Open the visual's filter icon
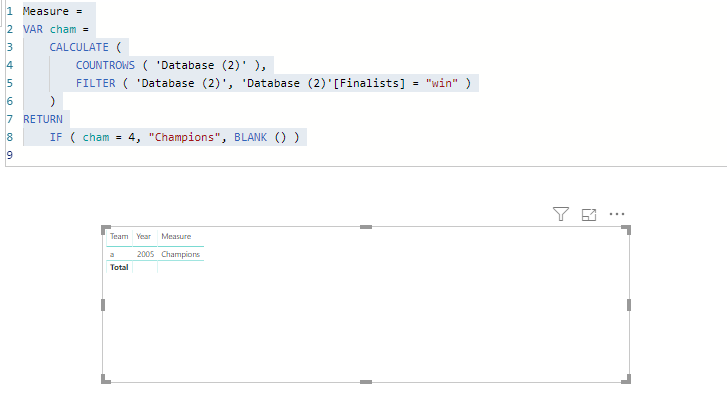 (x=561, y=214)
